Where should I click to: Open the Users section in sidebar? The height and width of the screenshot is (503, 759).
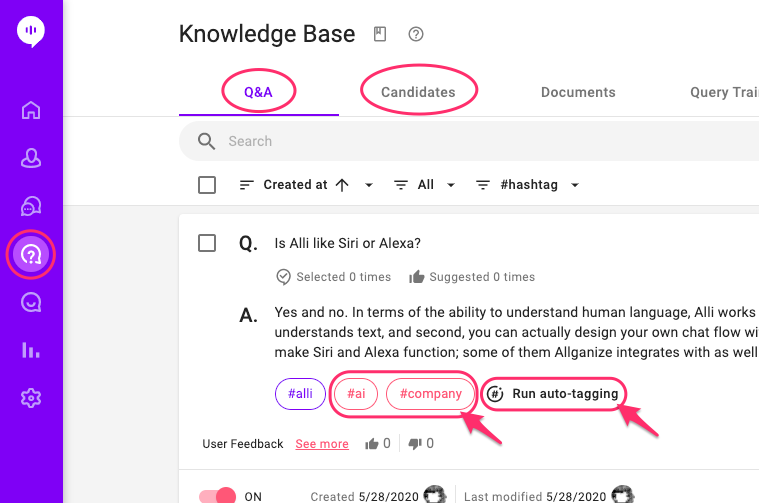pos(31,158)
